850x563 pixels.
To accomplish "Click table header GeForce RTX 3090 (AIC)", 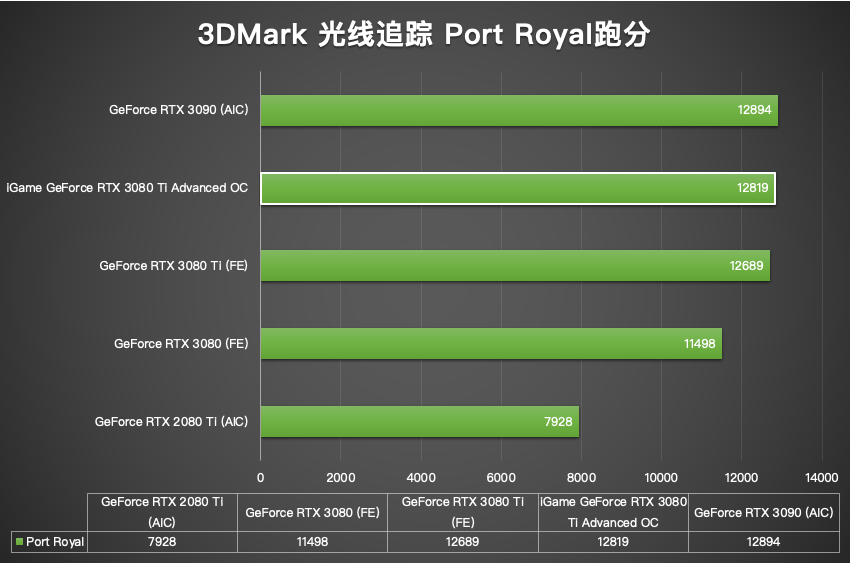I will pos(764,512).
